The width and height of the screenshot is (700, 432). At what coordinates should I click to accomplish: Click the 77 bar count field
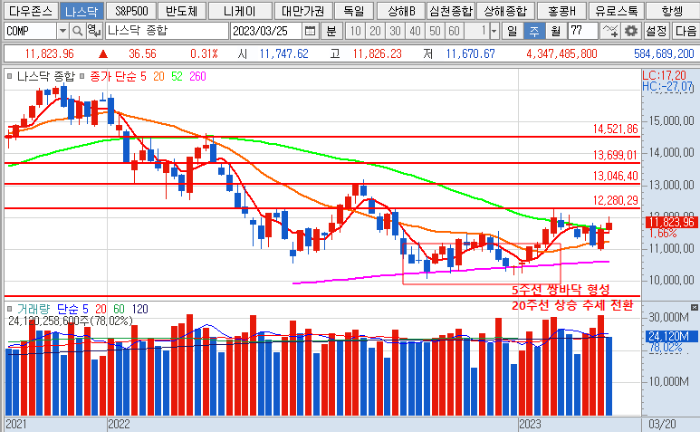click(x=583, y=31)
